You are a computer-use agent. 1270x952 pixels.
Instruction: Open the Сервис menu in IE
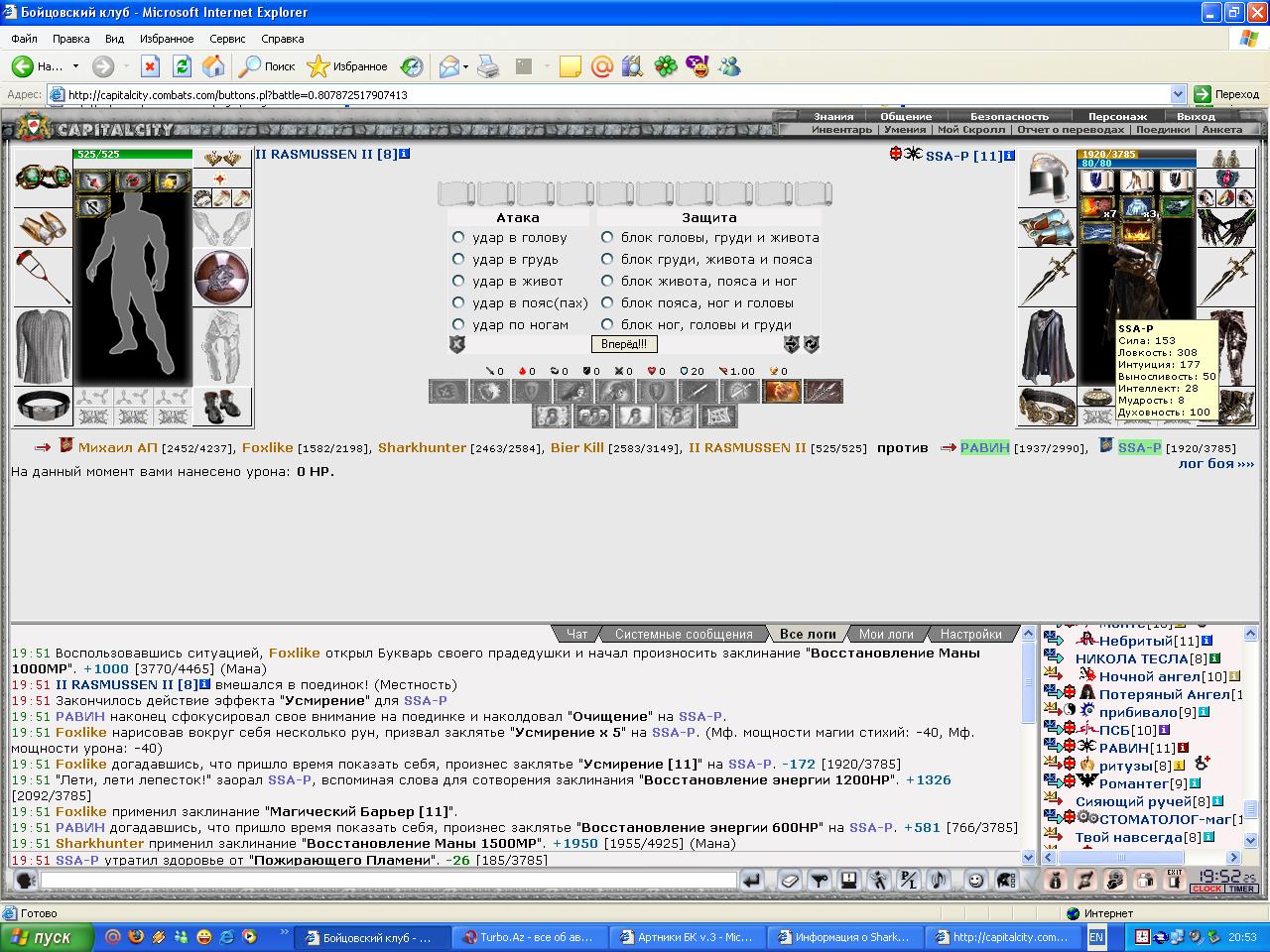pos(227,39)
